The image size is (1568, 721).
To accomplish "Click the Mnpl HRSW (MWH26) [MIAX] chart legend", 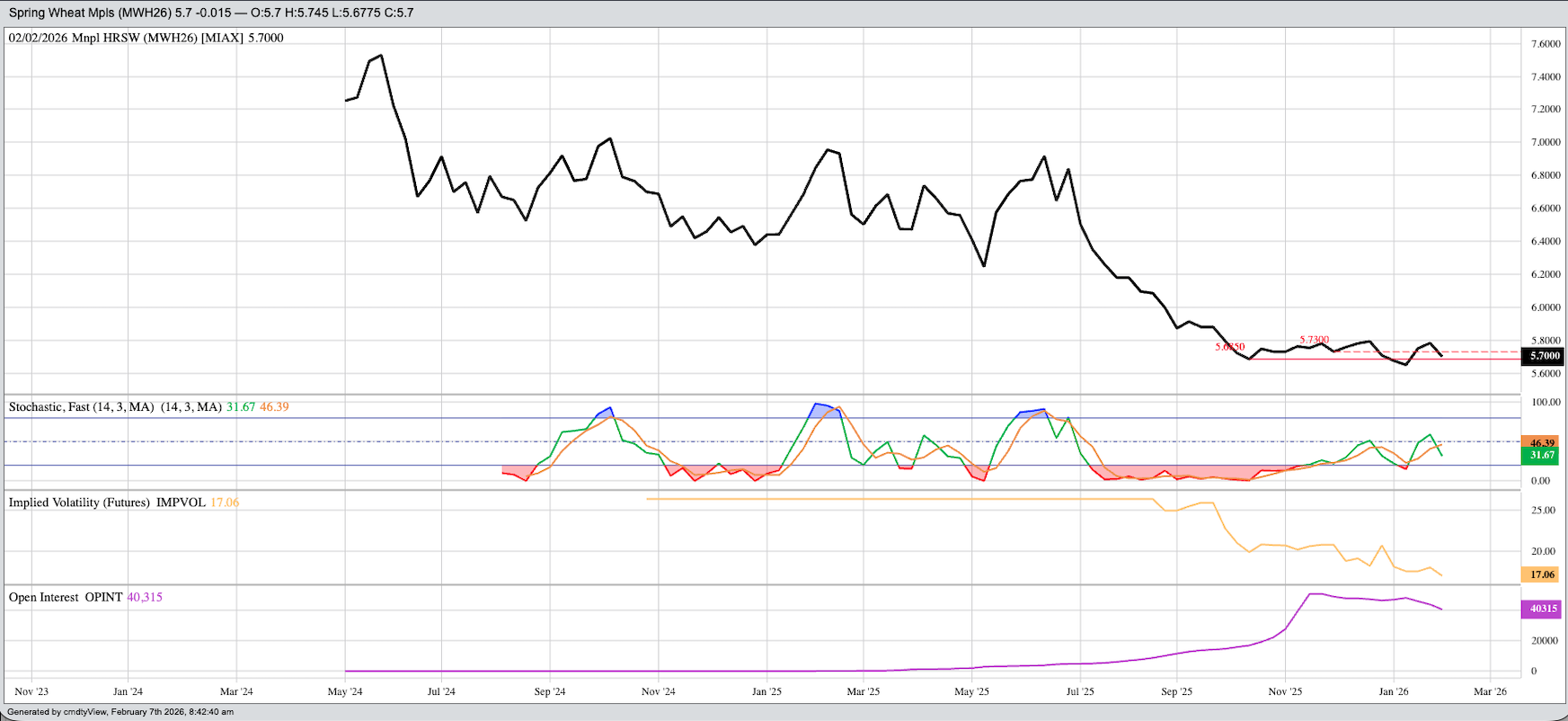I will [x=146, y=38].
